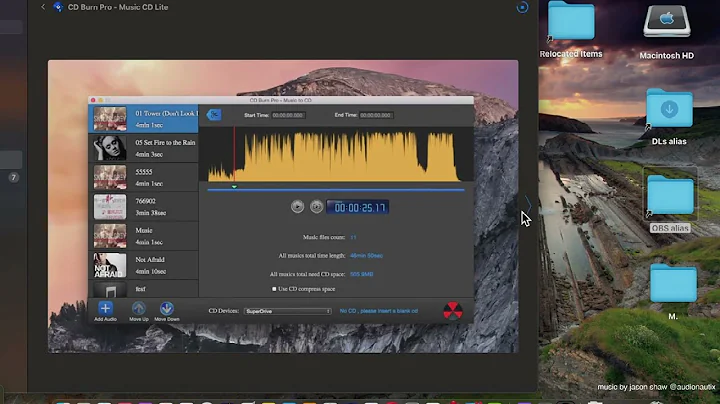The height and width of the screenshot is (404, 720).
Task: Click the green position marker under the waveform
Action: click(234, 187)
